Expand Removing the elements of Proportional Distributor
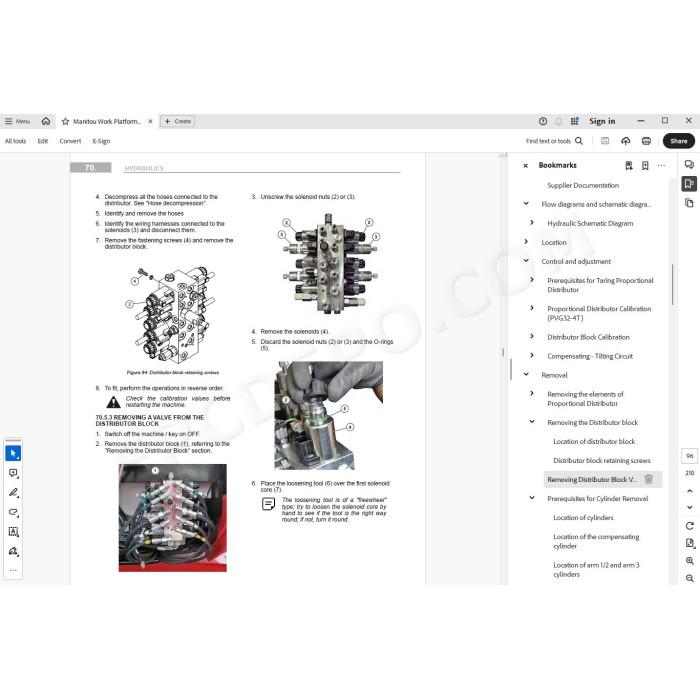Viewport: 700px width, 700px height. (532, 393)
